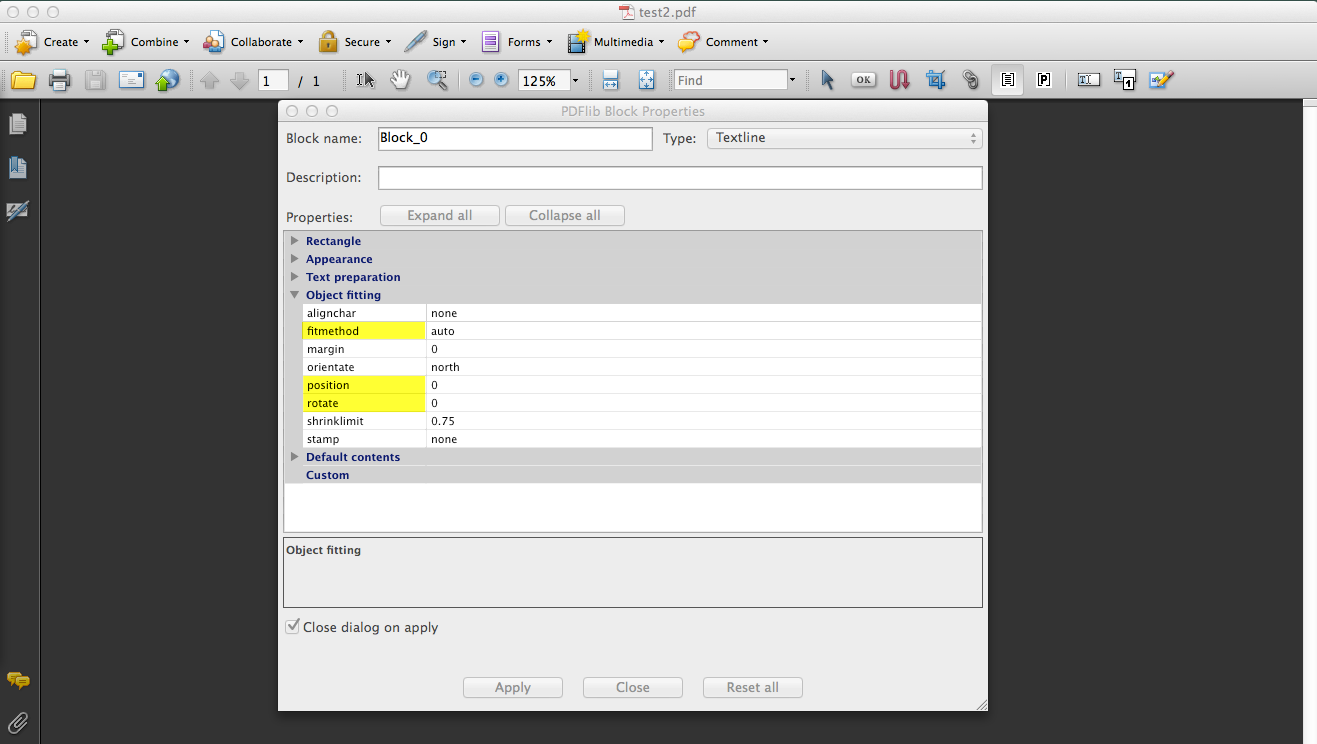1317x744 pixels.
Task: Expand the Rectangle properties group
Action: 294,241
